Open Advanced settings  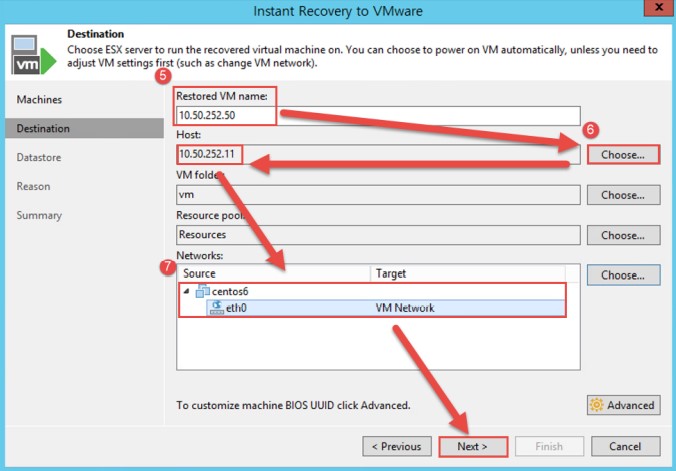[623, 405]
